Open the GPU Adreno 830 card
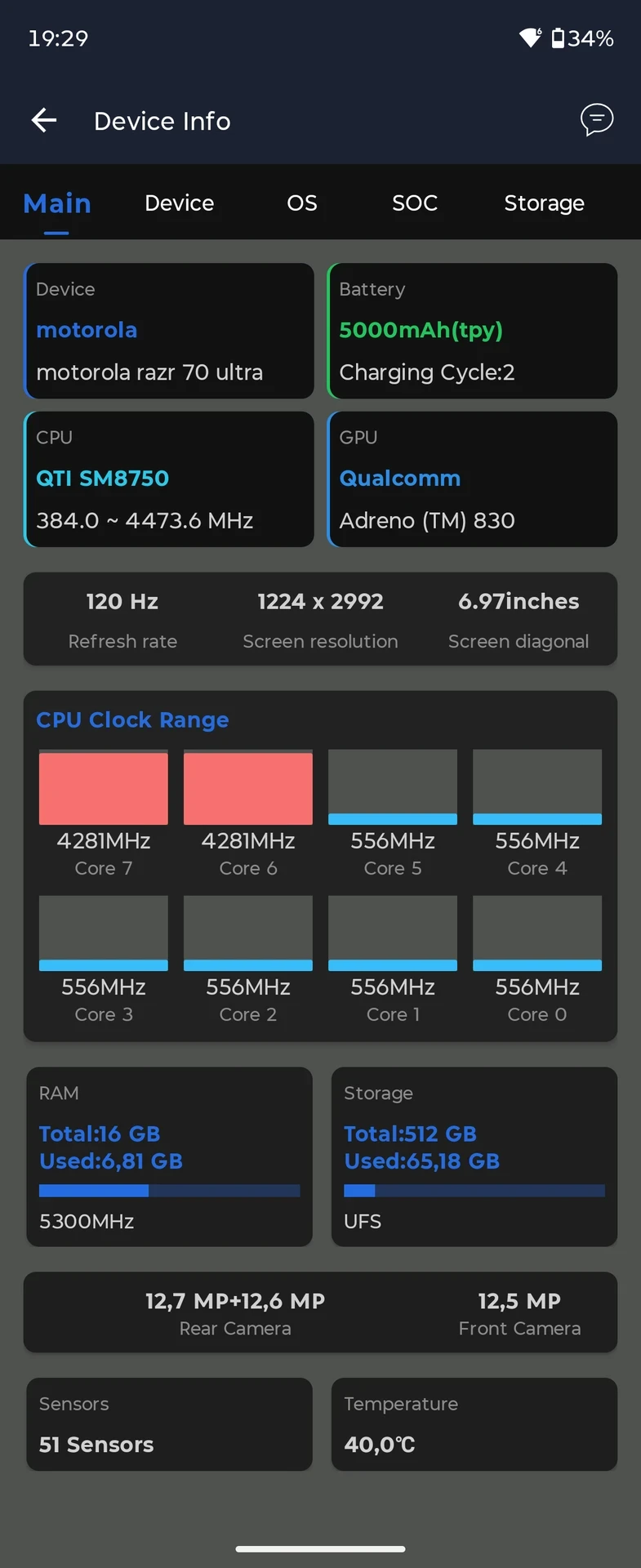Image resolution: width=641 pixels, height=1568 pixels. (472, 479)
